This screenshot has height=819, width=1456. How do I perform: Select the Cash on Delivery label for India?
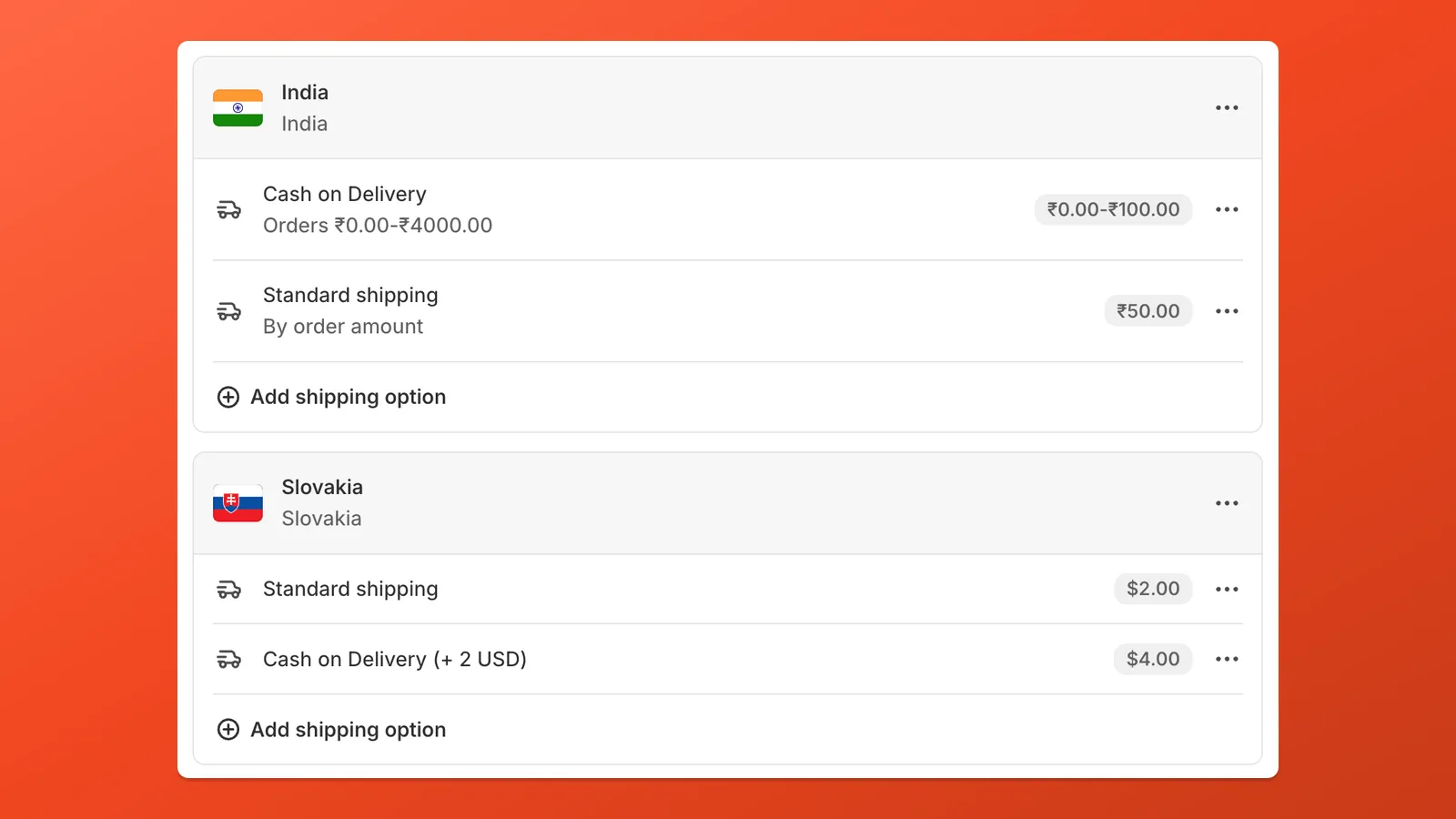click(x=344, y=194)
